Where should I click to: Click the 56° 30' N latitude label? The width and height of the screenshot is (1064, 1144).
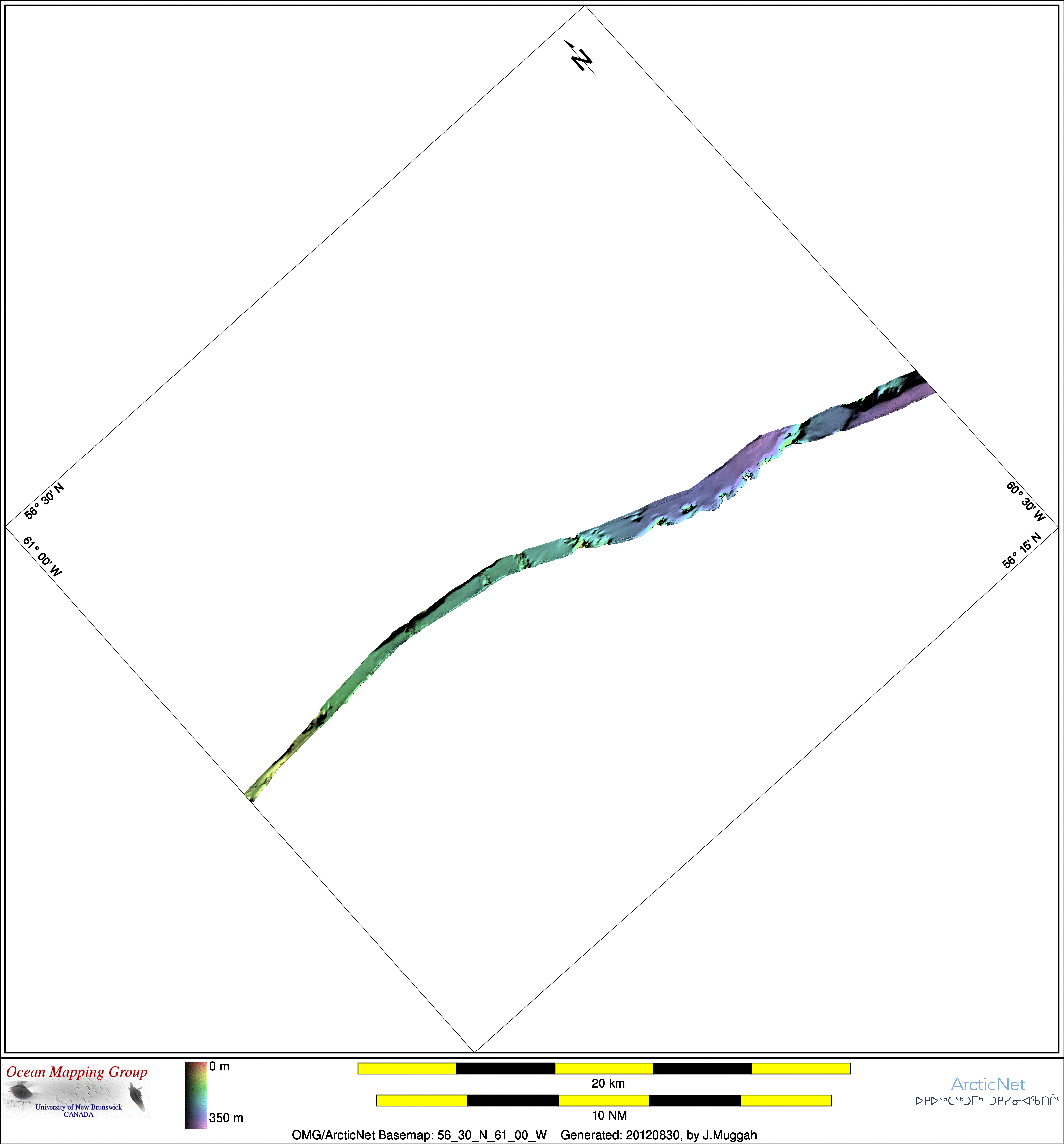click(x=44, y=502)
